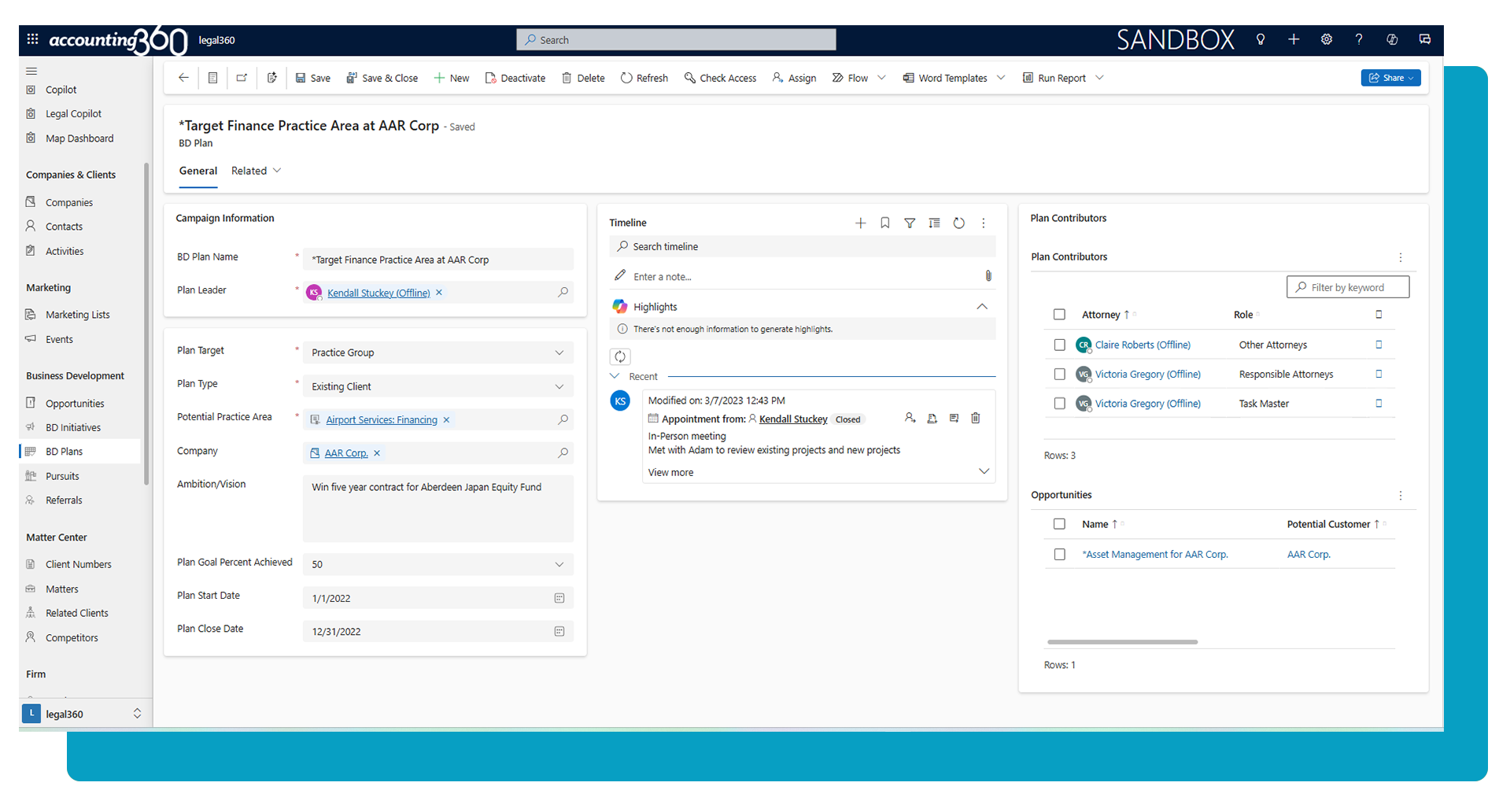Select the Asset Management opportunity checkbox
The width and height of the screenshot is (1499, 812).
point(1060,555)
